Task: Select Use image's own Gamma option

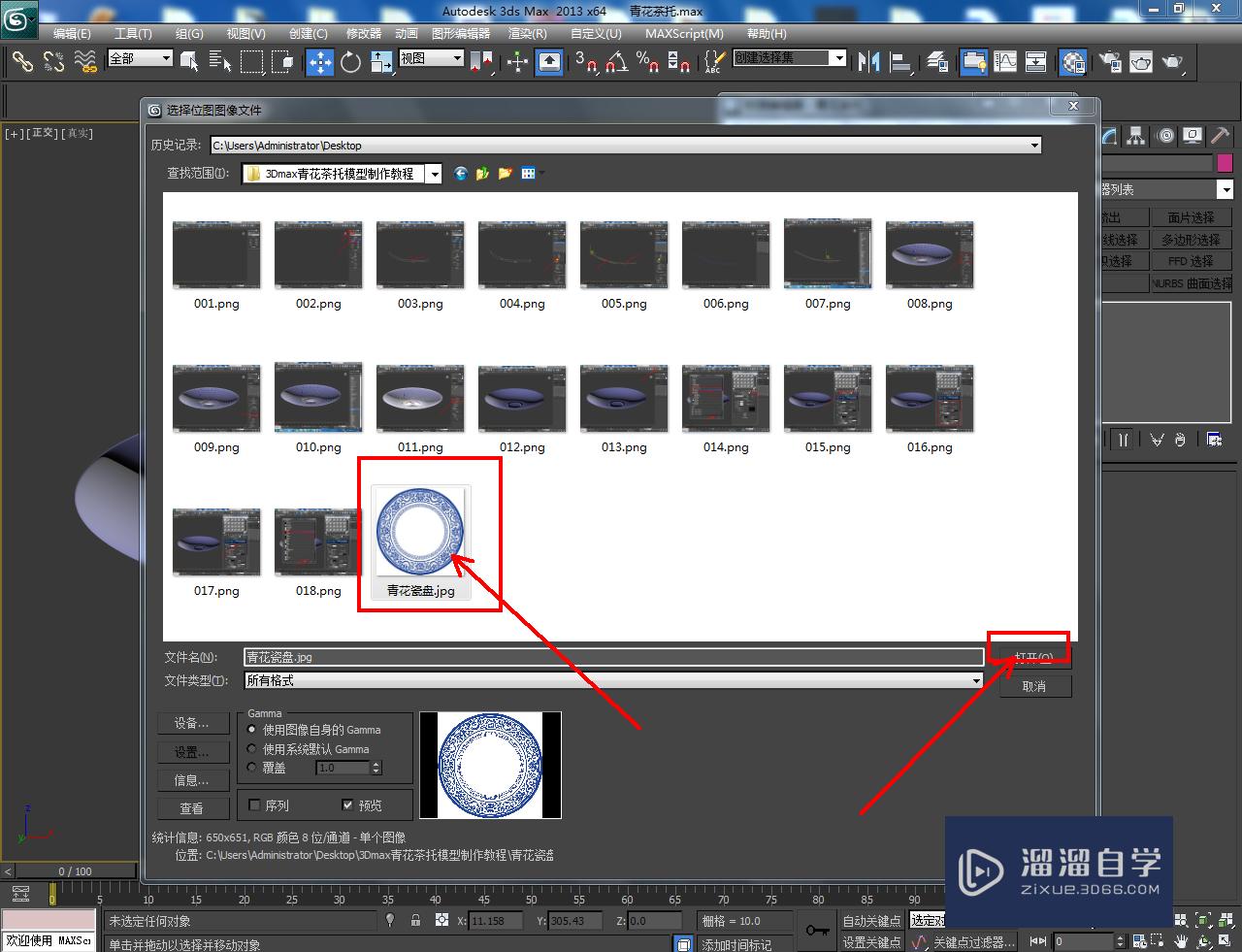Action: click(x=252, y=730)
